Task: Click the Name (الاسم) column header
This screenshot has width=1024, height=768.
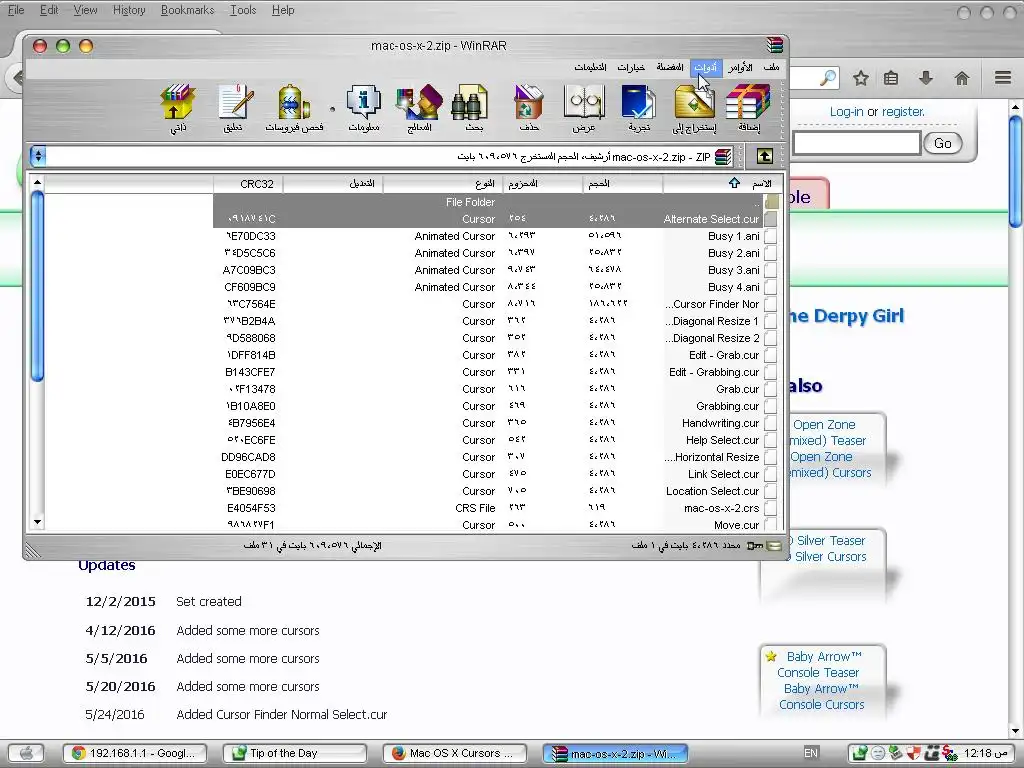Action: click(720, 184)
